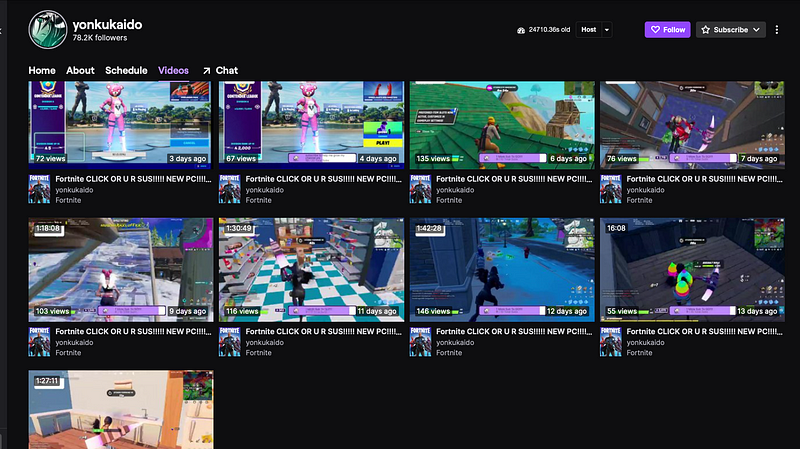Open video title under the 55 views thumbnail

pos(705,332)
